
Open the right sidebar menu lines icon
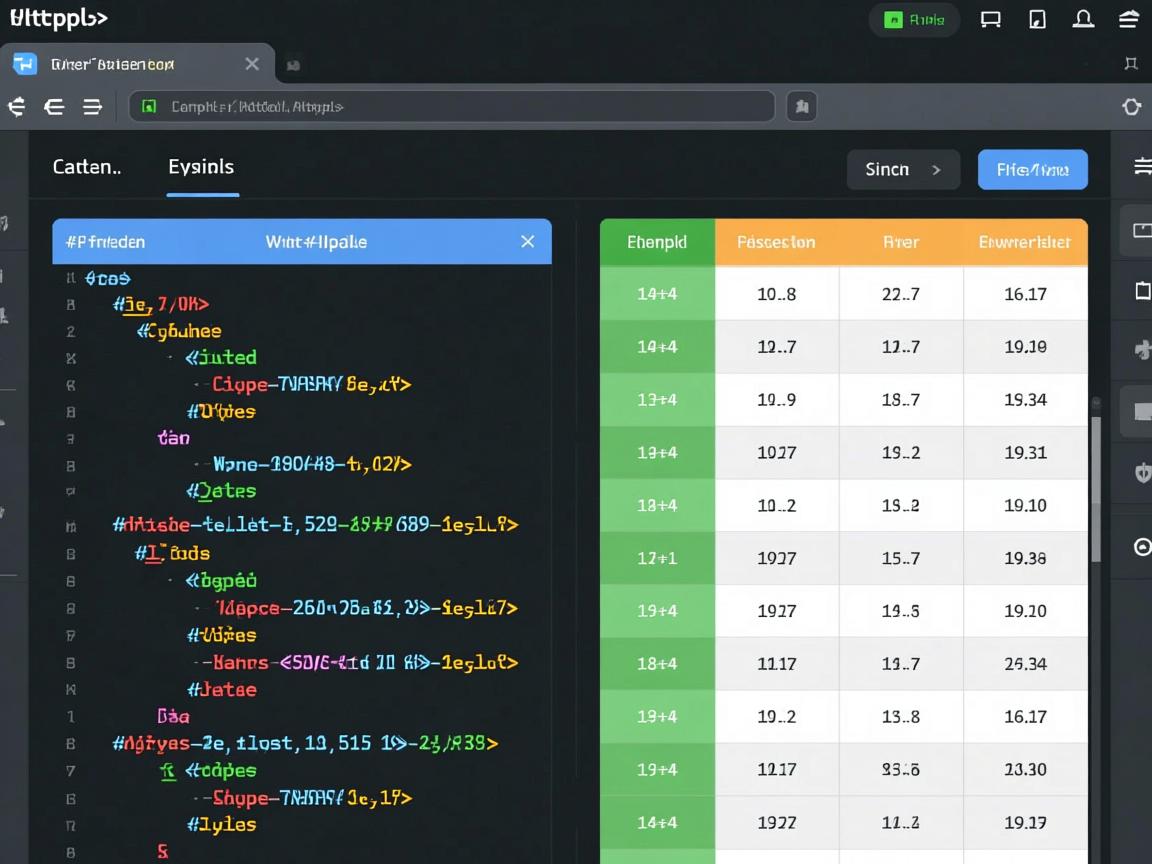pyautogui.click(x=1142, y=167)
